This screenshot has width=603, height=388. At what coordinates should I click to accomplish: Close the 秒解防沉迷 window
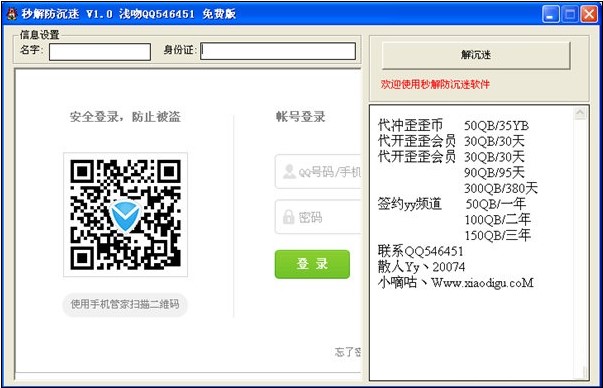point(589,14)
